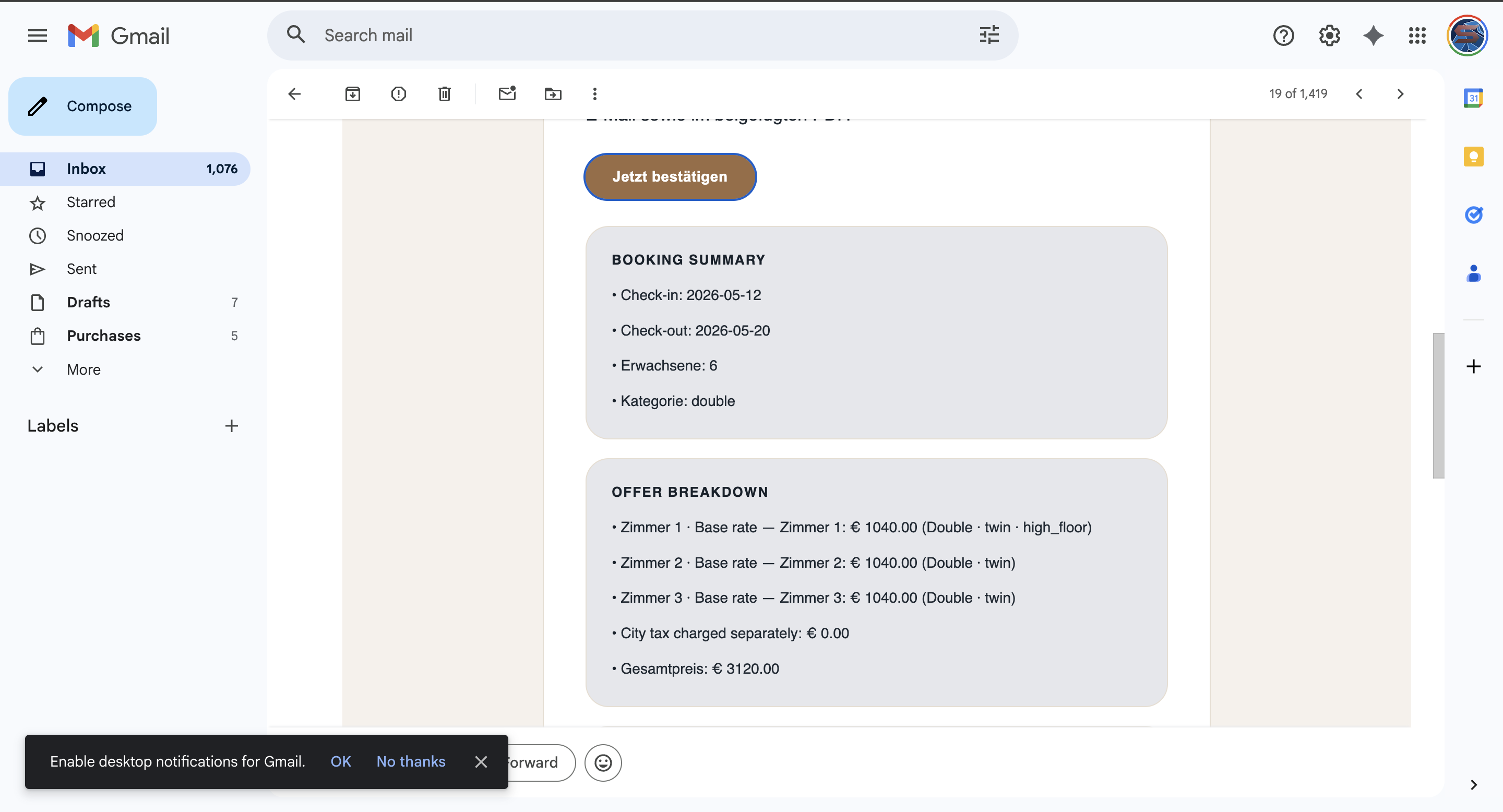The height and width of the screenshot is (812, 1503).
Task: Click the City tax charged separately line
Action: [x=731, y=634]
